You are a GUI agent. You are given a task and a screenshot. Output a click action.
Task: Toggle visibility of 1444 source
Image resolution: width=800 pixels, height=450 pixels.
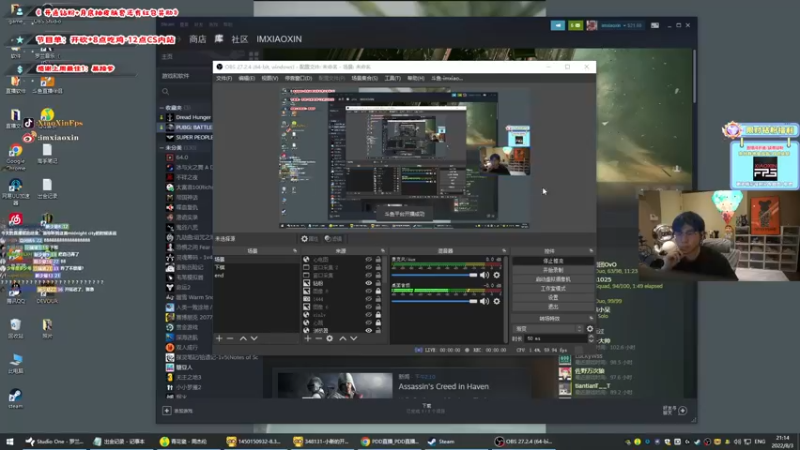368,299
